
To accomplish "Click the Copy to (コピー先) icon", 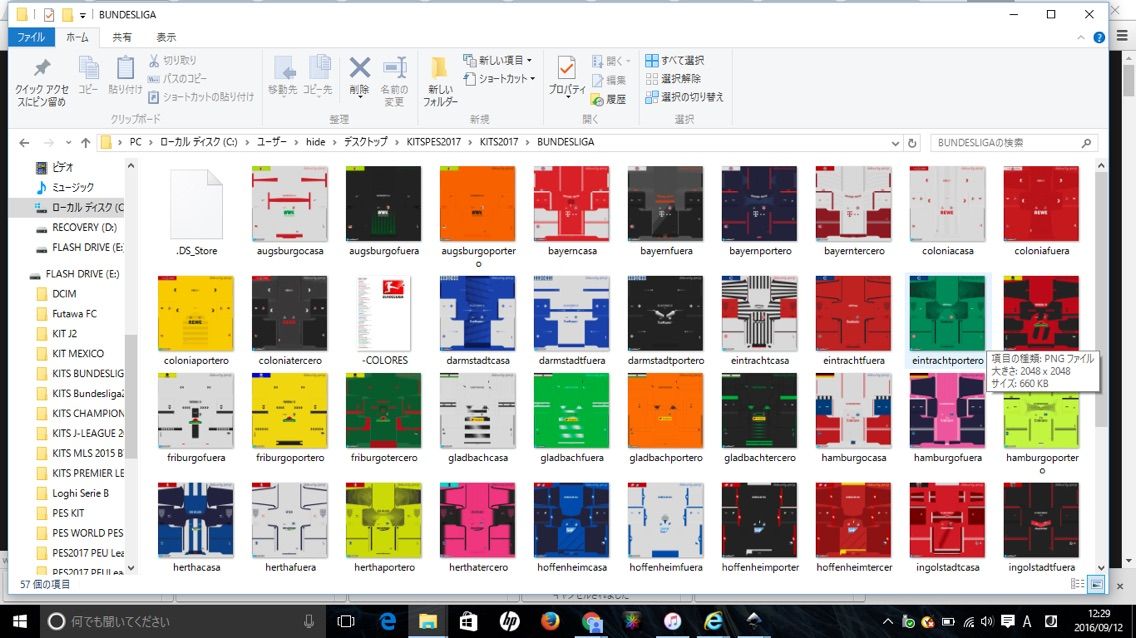I will point(318,69).
